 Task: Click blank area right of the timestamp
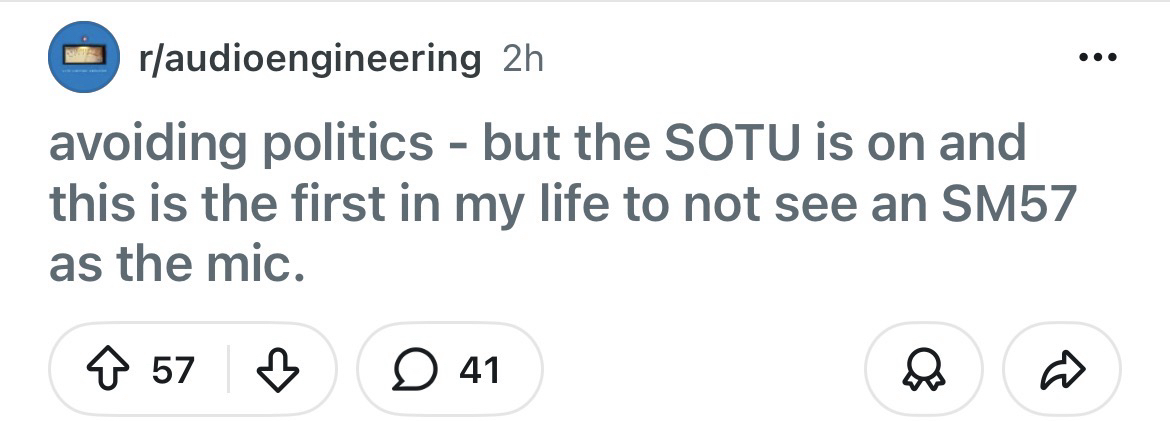(x=800, y=58)
